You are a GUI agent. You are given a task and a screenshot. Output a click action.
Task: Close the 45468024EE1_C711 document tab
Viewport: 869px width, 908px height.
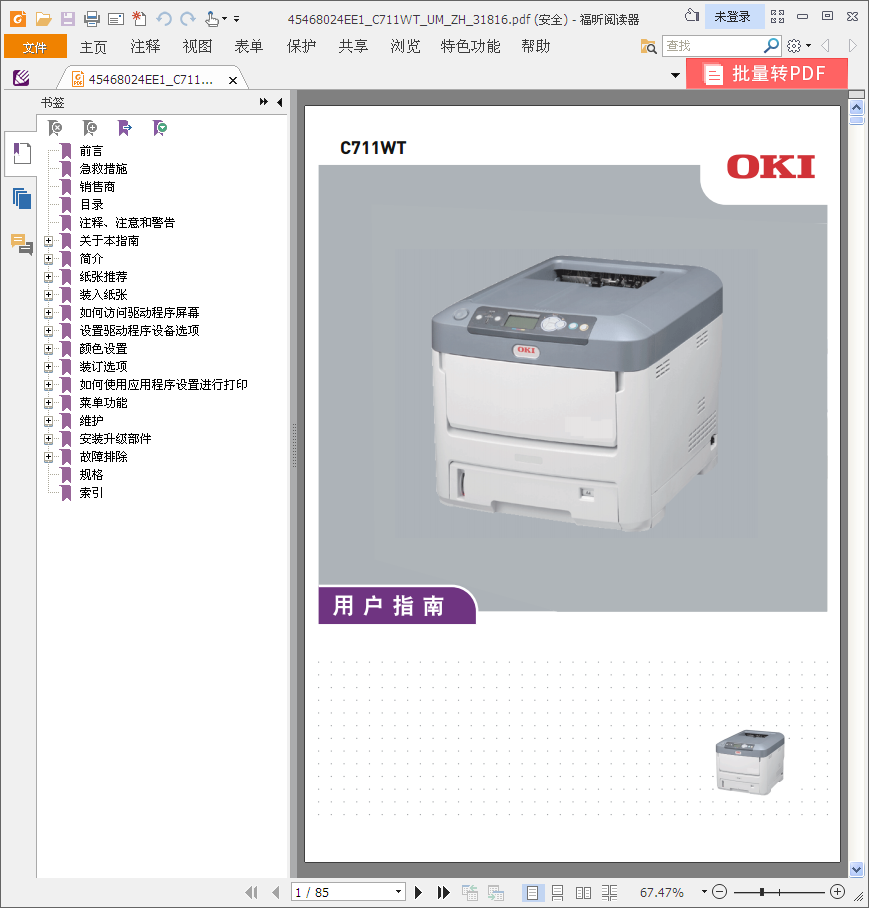[x=233, y=80]
